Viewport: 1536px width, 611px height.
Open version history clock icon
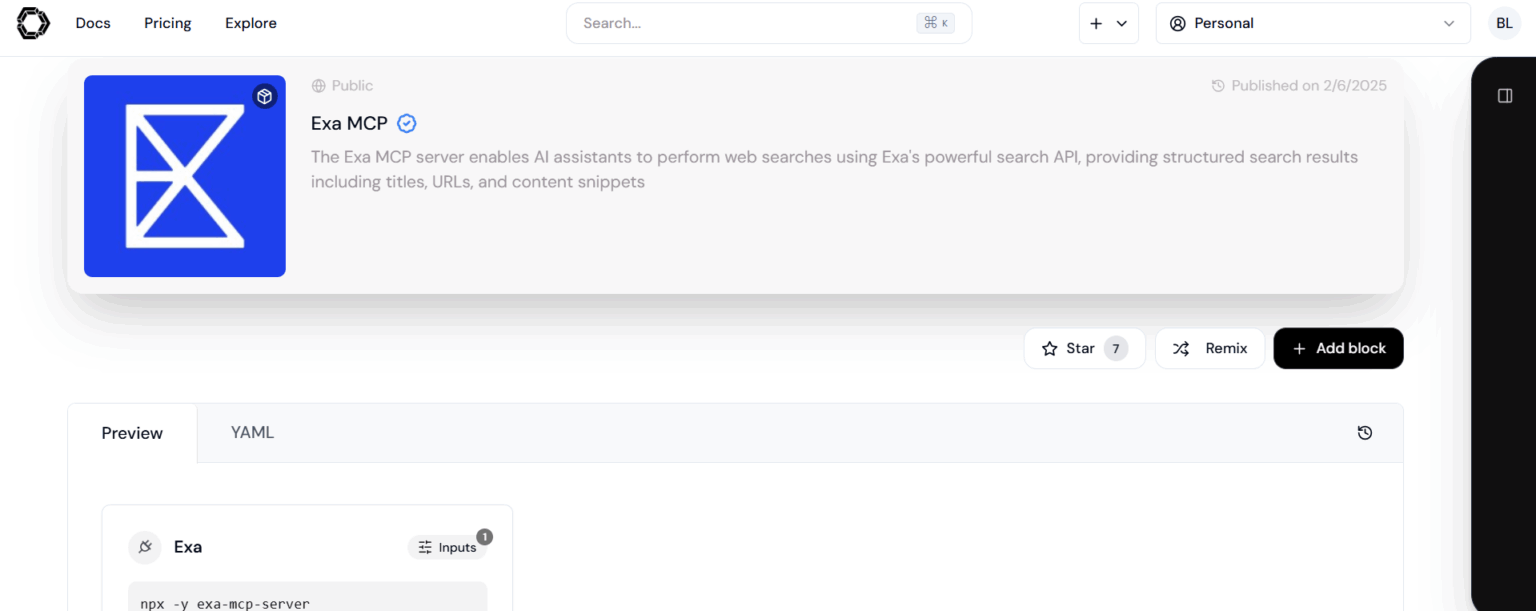click(1365, 433)
